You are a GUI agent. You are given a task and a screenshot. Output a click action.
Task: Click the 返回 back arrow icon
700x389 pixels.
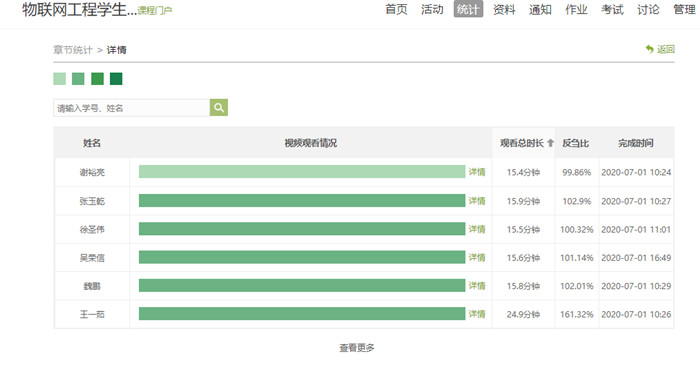point(650,49)
